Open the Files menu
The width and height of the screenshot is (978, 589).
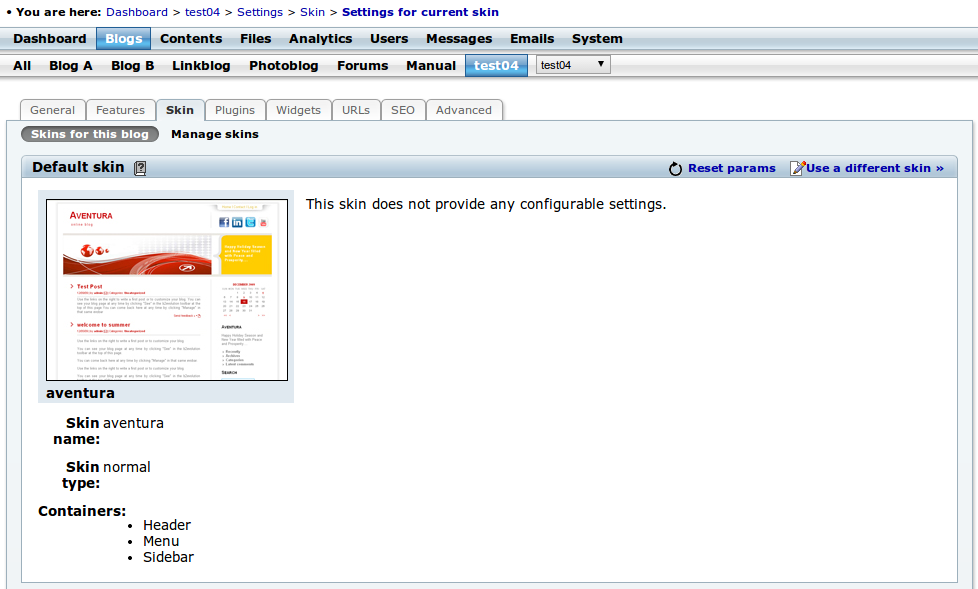point(256,39)
